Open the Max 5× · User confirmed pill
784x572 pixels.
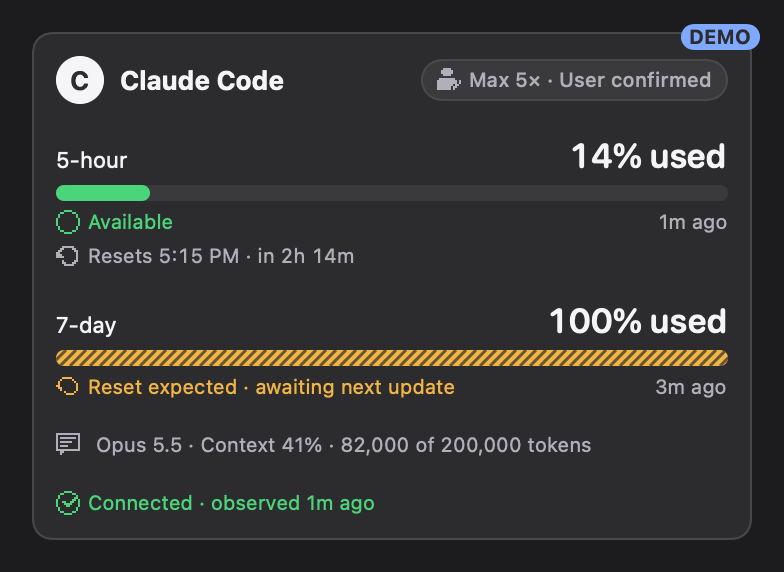click(574, 80)
